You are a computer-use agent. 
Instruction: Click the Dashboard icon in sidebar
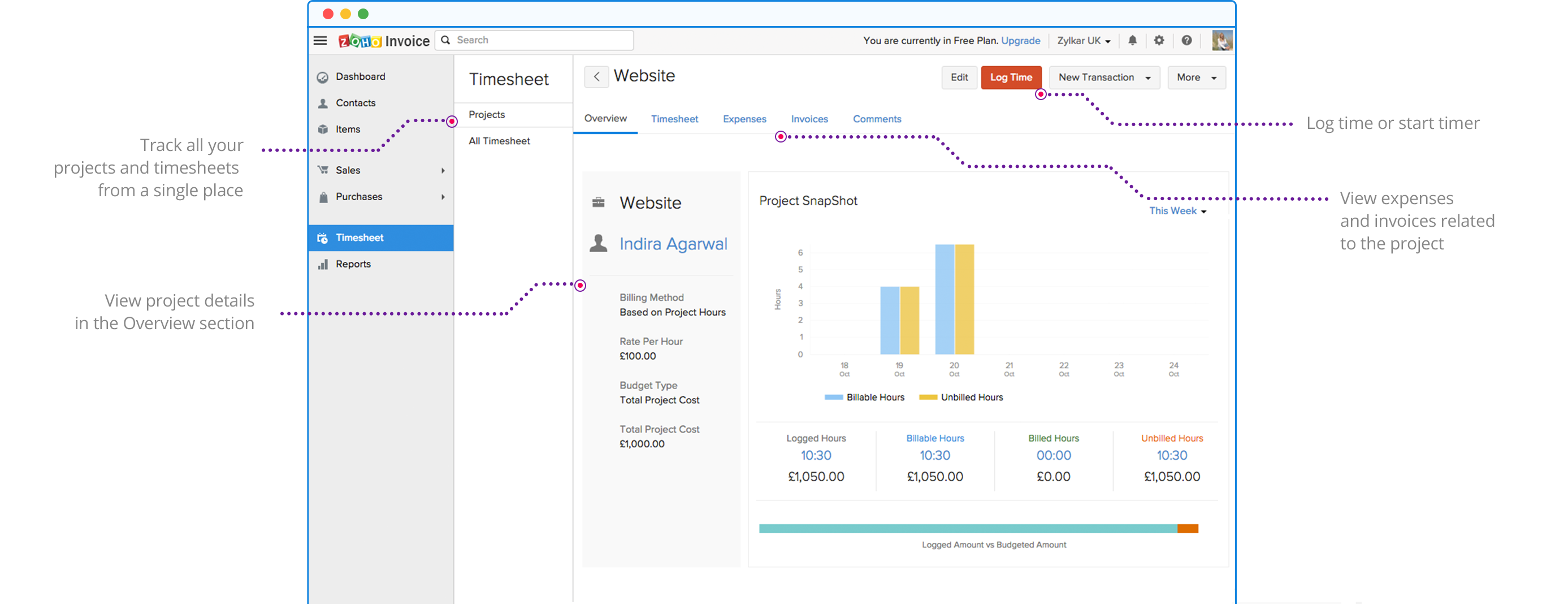tap(323, 77)
